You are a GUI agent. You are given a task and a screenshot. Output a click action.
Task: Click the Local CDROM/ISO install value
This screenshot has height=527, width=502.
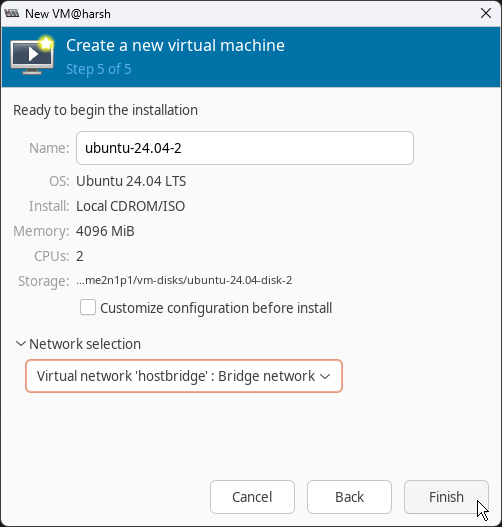[x=131, y=206]
